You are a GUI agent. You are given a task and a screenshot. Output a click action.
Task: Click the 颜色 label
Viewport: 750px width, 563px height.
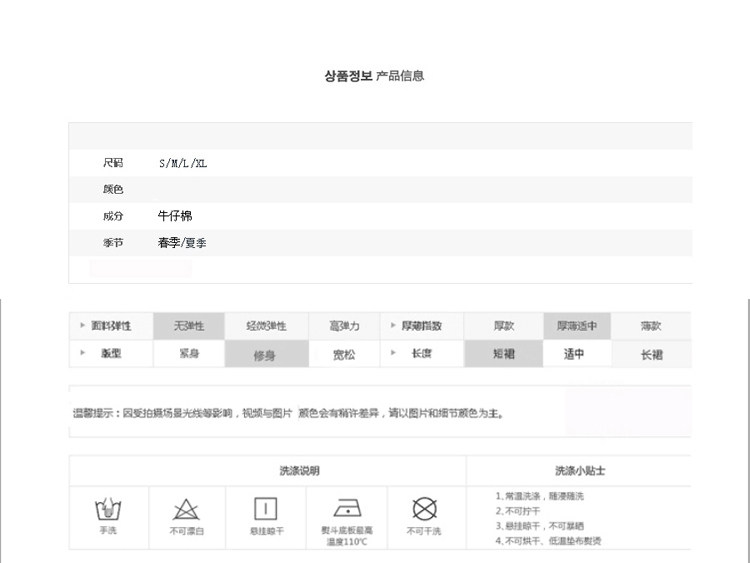[x=113, y=189]
